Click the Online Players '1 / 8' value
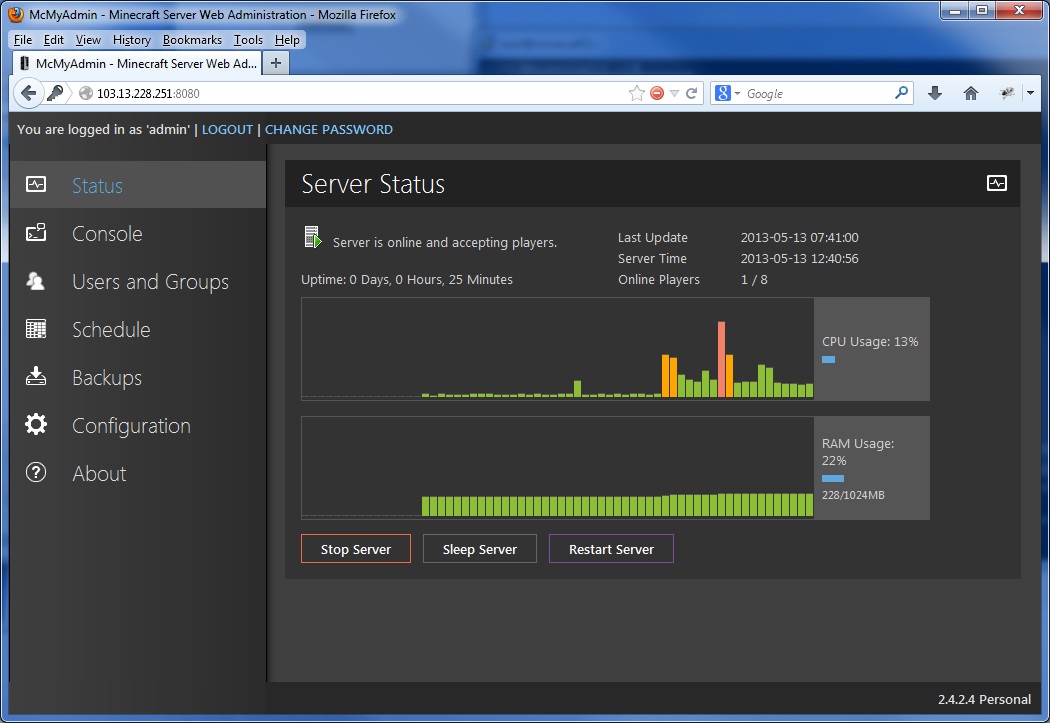1050x723 pixels. [754, 280]
